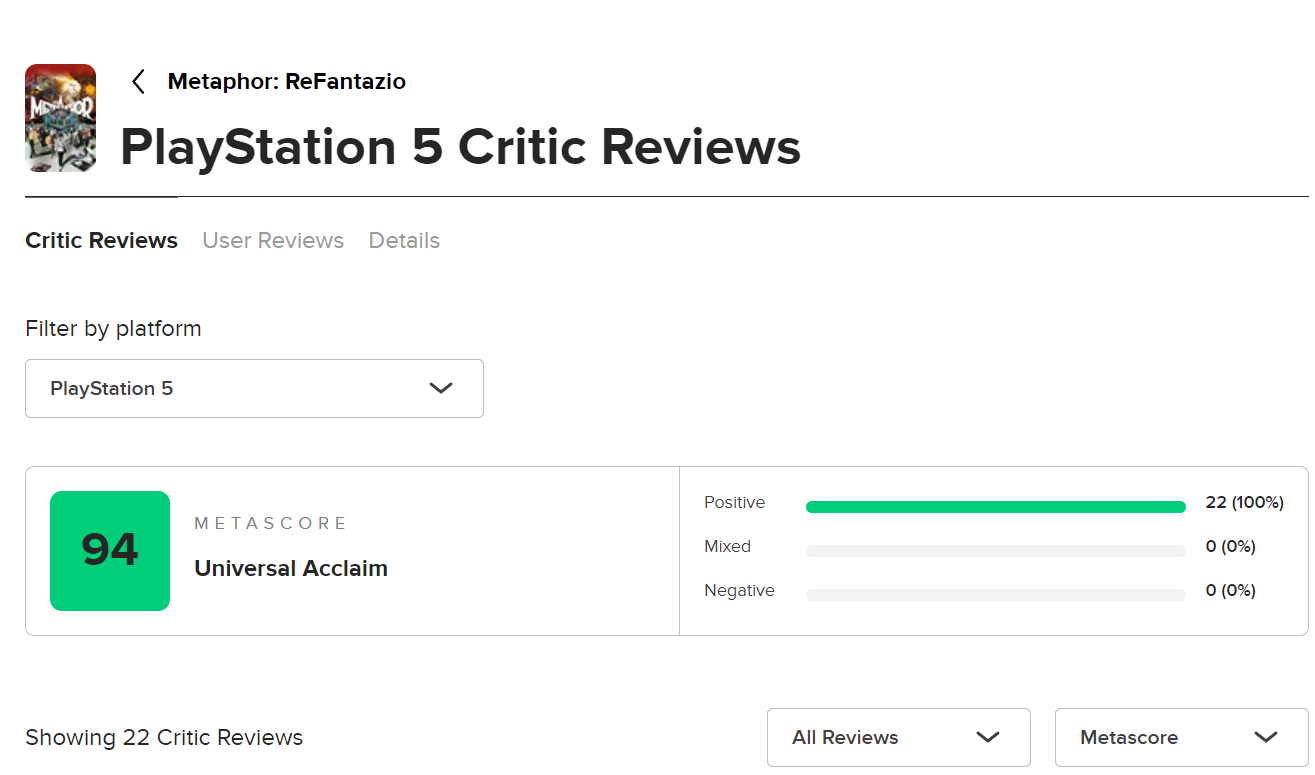Screen dimensions: 1315x775
Task: Go to the Metaphor: ReFantazio game page link
Action: [x=286, y=82]
